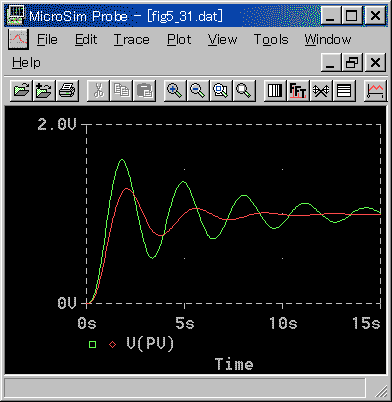The height and width of the screenshot is (402, 392).
Task: Zoom in with the plus magnifier icon
Action: 175,90
